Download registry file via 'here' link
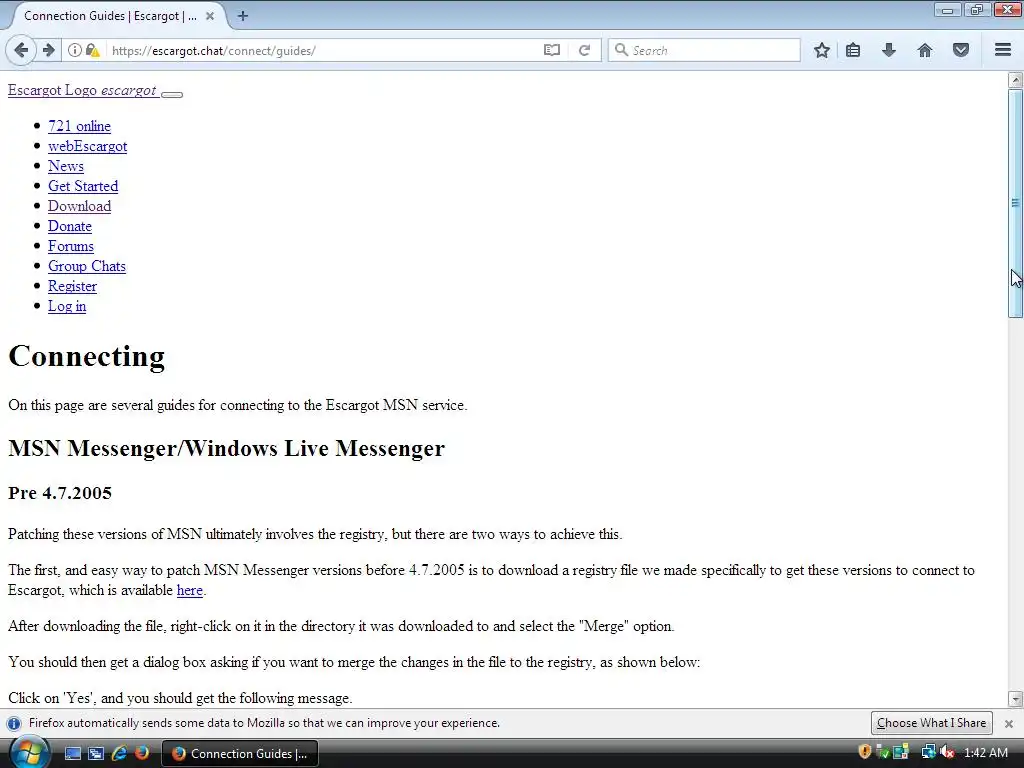The width and height of the screenshot is (1024, 768). 189,590
